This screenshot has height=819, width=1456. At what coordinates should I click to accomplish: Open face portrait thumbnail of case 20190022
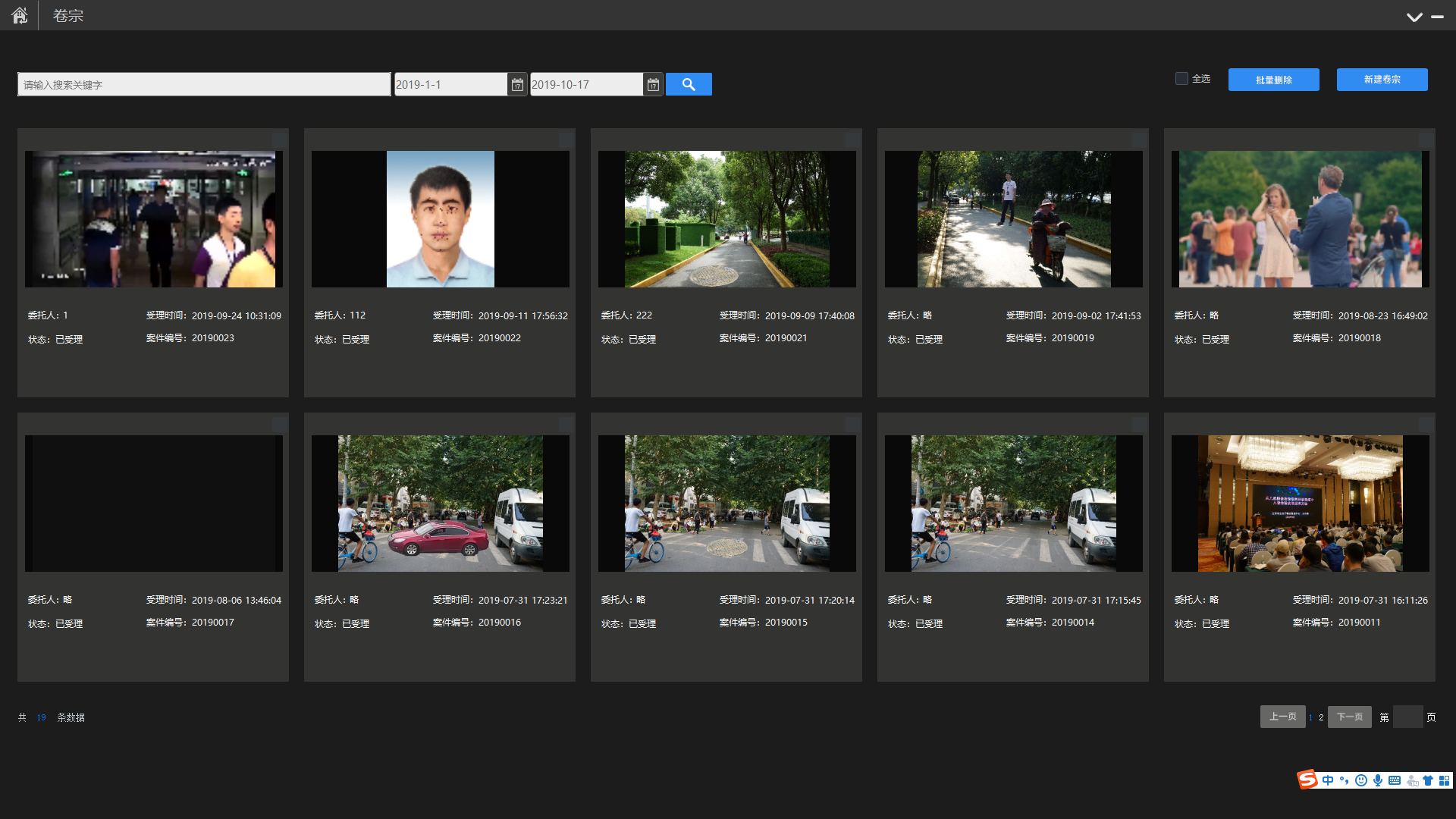[x=441, y=219]
